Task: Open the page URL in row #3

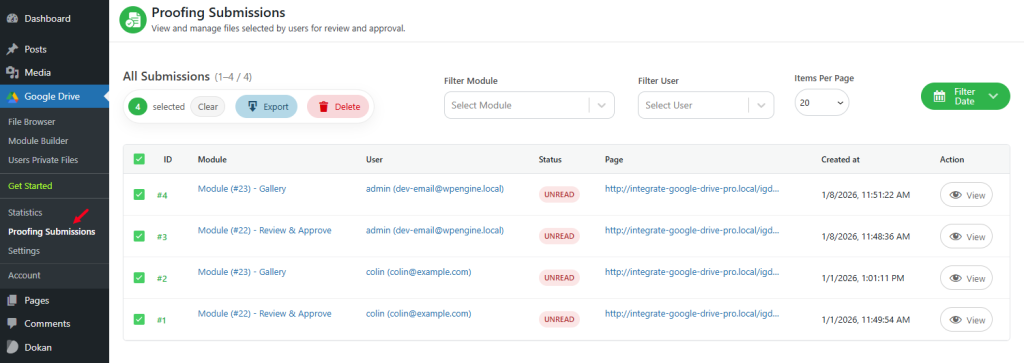Action: click(692, 230)
